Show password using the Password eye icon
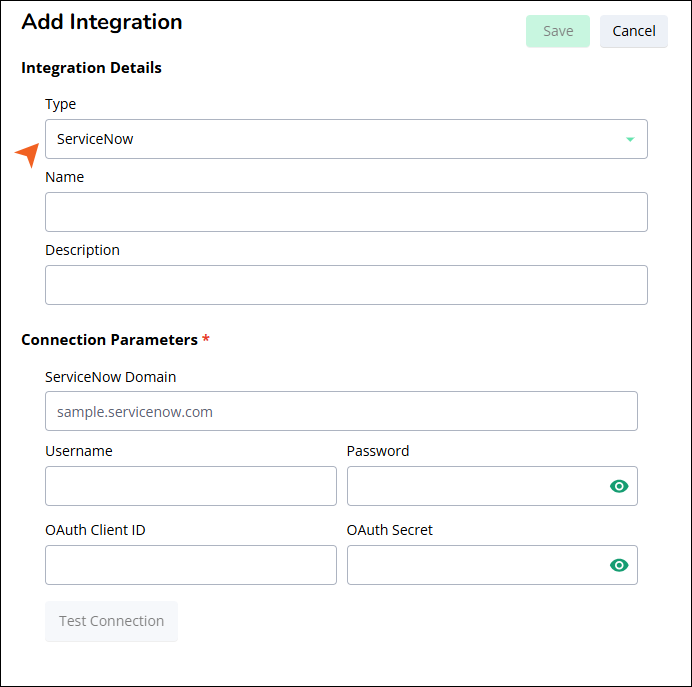This screenshot has width=692, height=687. pyautogui.click(x=619, y=486)
